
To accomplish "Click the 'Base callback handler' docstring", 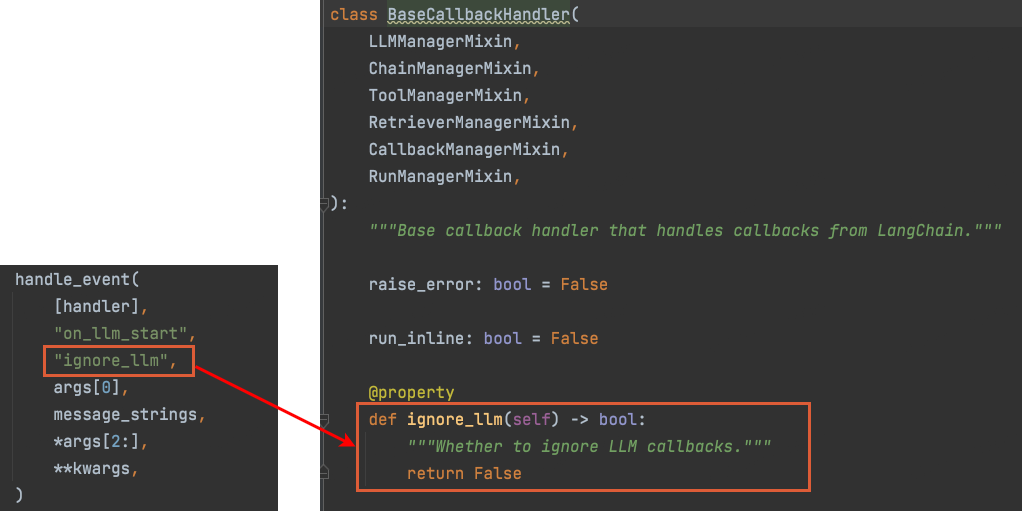I will [x=684, y=230].
